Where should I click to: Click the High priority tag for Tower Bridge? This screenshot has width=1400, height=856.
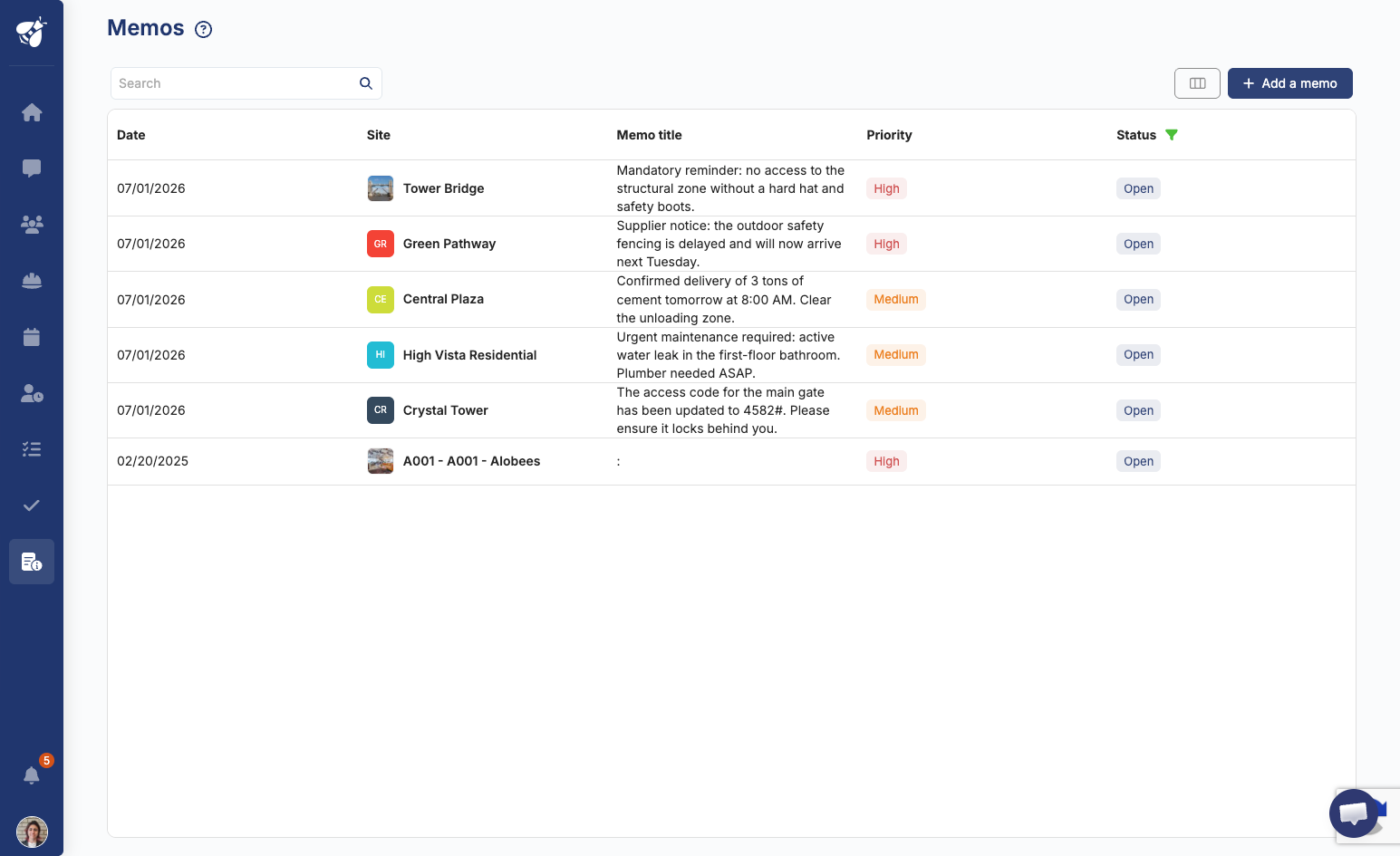(x=886, y=188)
